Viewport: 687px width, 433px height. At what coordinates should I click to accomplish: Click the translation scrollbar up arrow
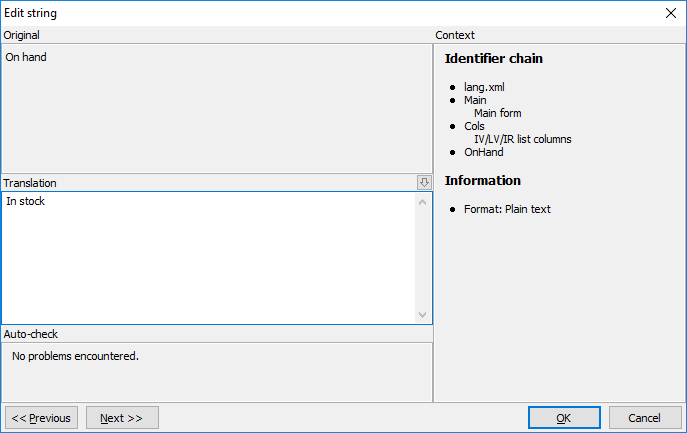coord(422,202)
